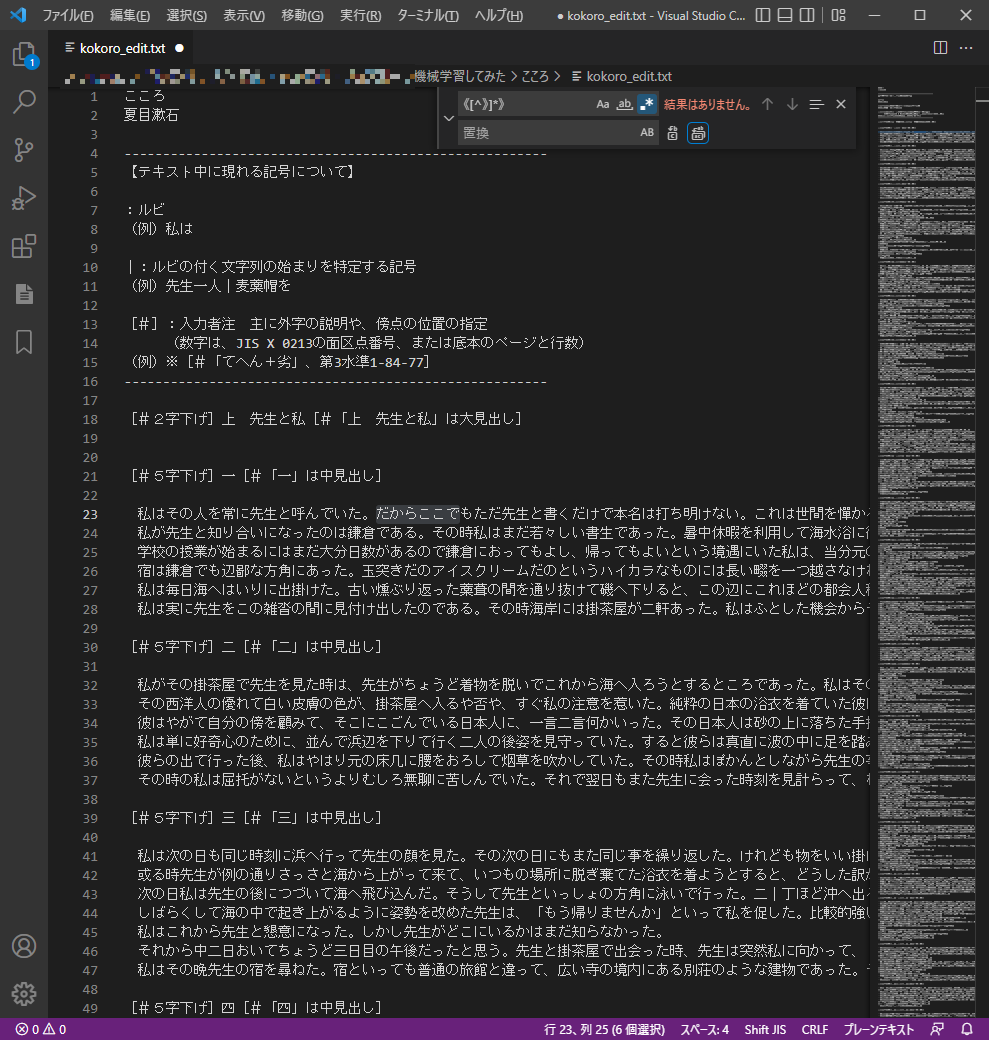Disable Use Regular Expression in find widget
Image resolution: width=989 pixels, height=1040 pixels.
[647, 104]
